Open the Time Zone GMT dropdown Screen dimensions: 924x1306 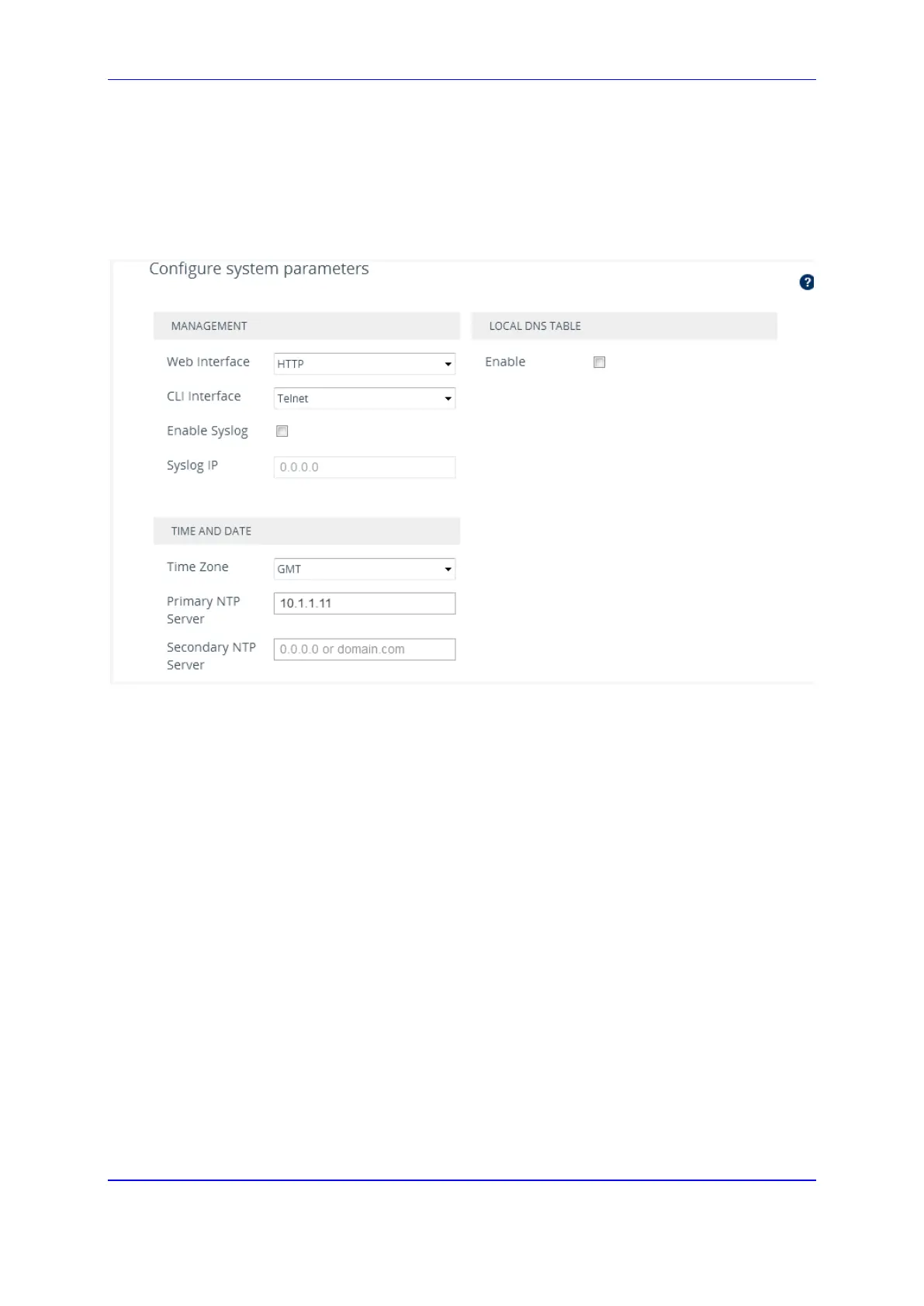point(364,569)
